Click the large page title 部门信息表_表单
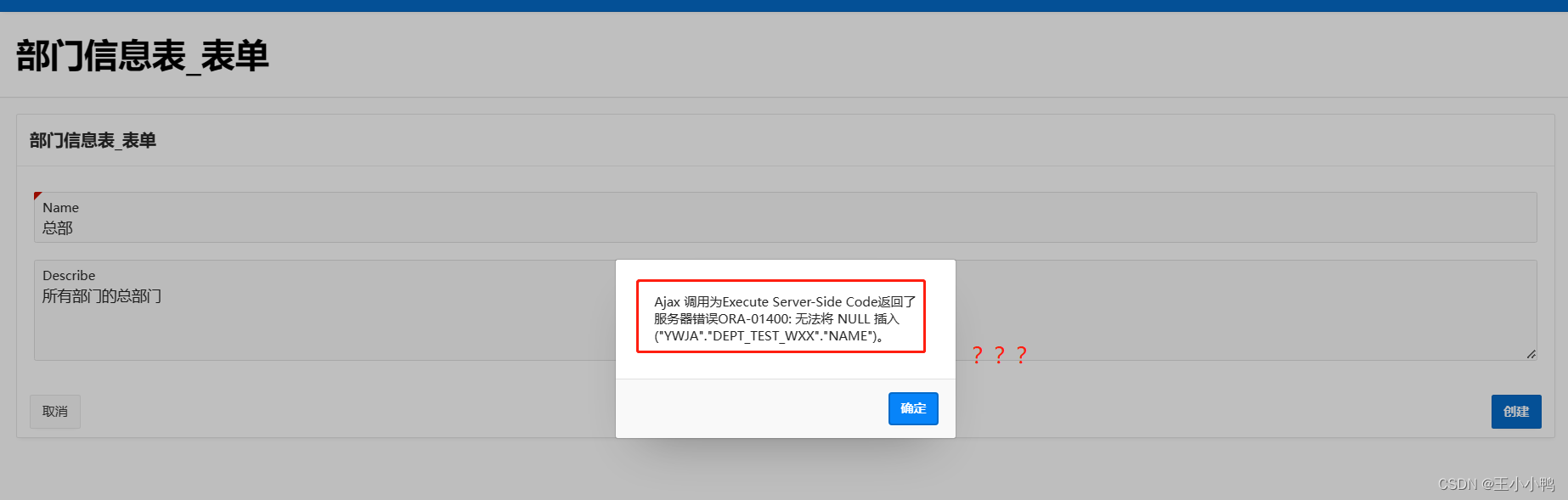The image size is (1568, 500). coord(143,56)
